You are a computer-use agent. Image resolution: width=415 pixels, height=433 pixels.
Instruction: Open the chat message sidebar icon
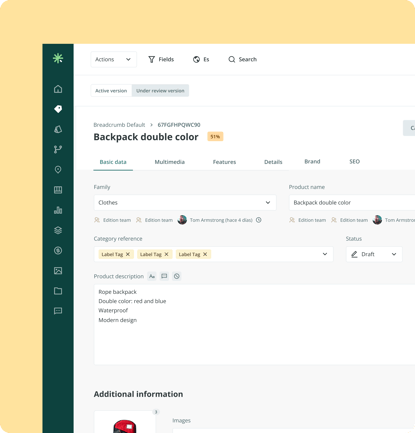point(58,311)
